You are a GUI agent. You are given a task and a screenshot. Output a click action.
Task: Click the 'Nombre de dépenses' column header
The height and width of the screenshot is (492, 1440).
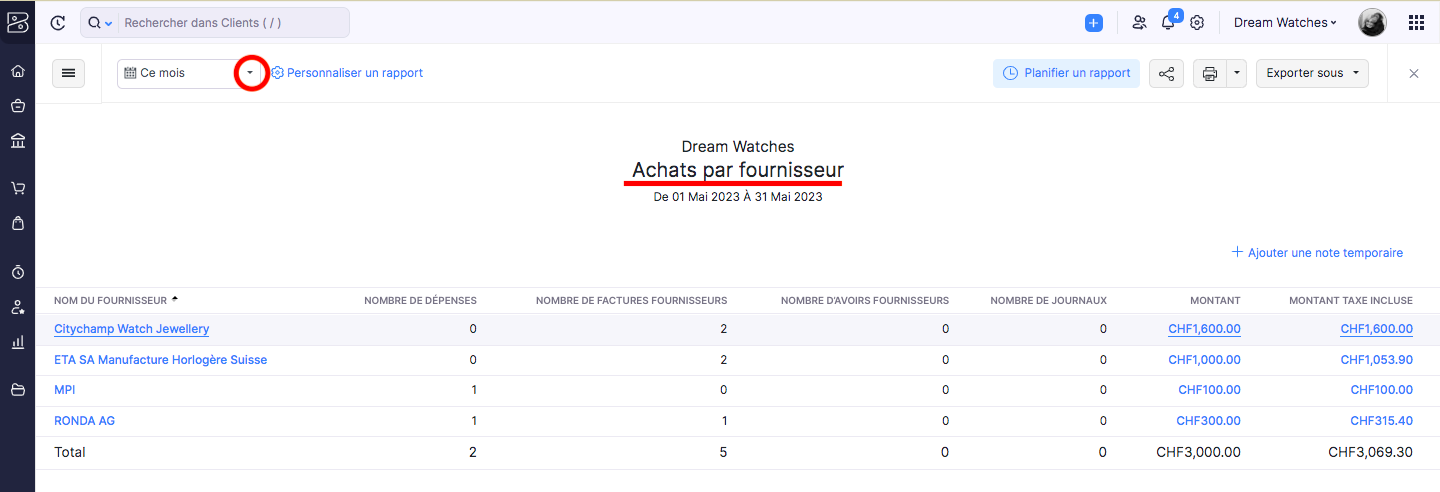[420, 300]
